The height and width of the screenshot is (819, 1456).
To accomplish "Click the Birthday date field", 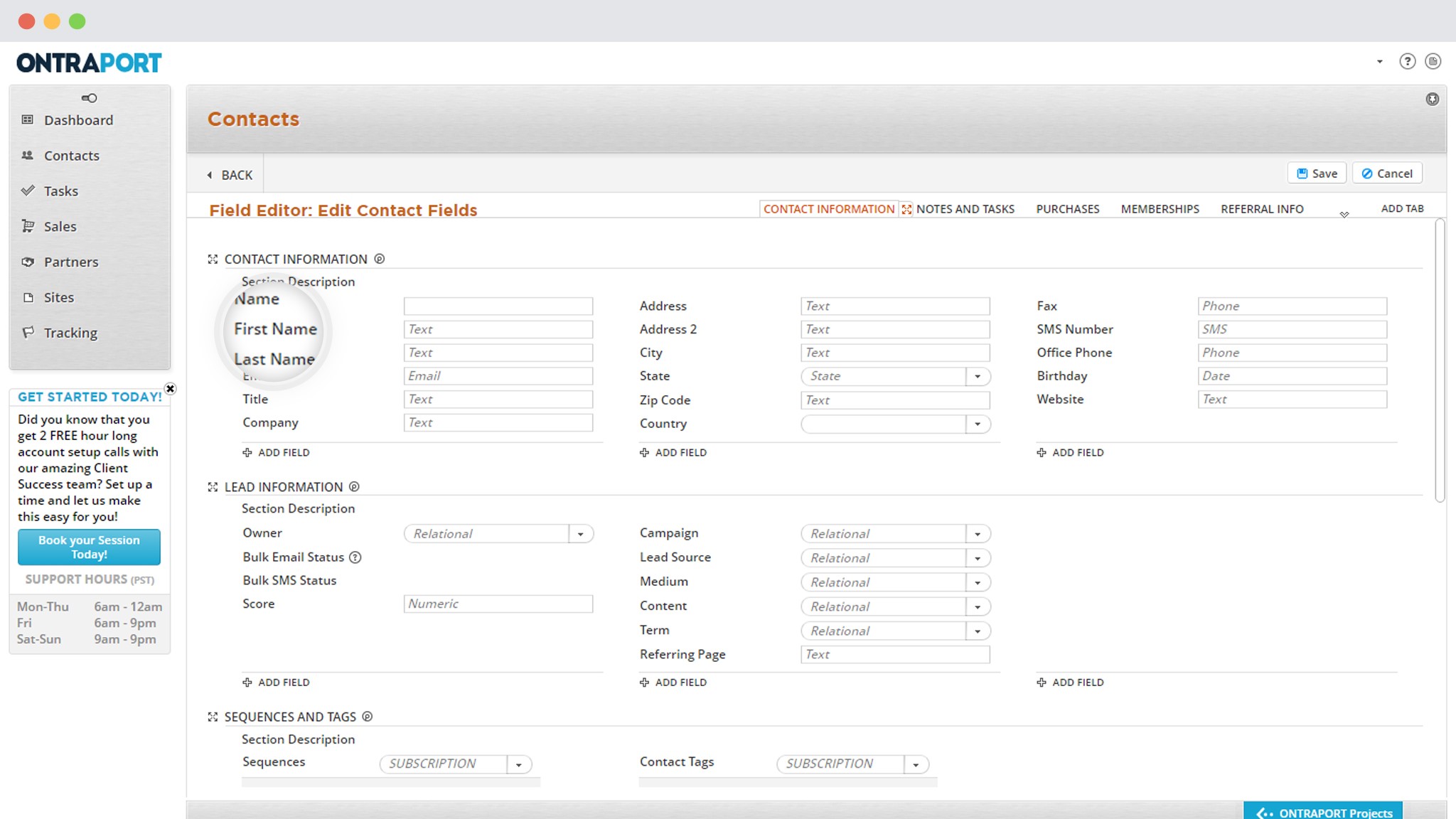I will 1292,376.
